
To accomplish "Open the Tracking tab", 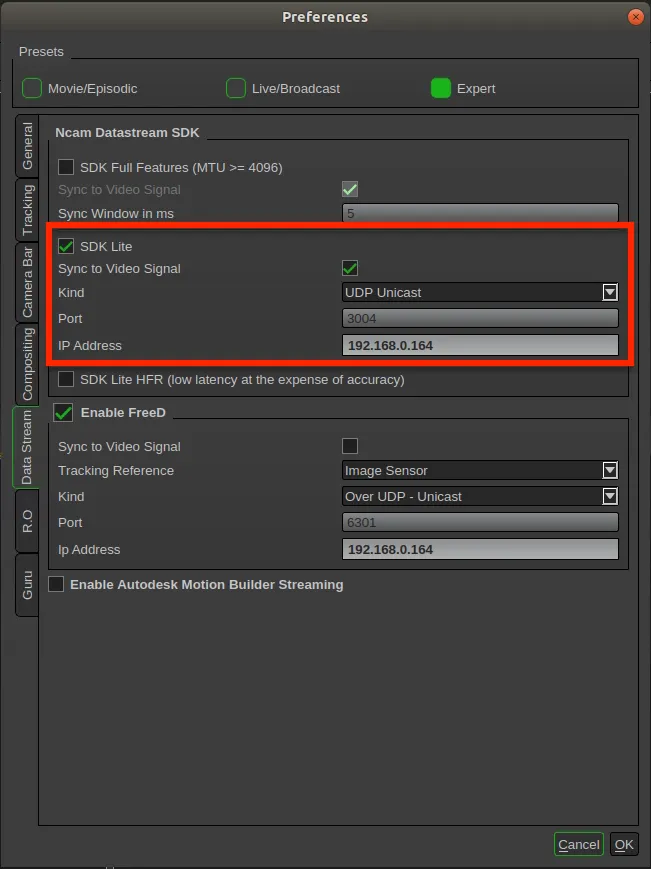I will tap(27, 210).
